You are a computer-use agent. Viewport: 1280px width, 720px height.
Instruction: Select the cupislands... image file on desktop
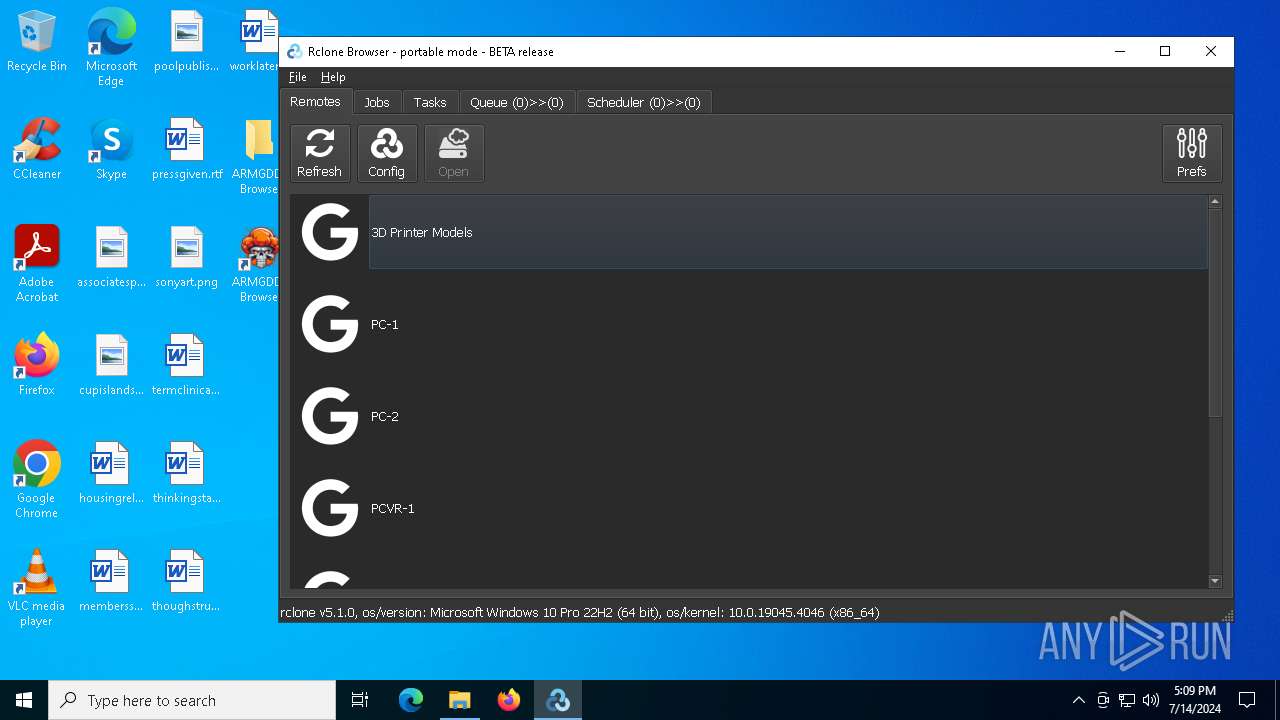point(111,365)
